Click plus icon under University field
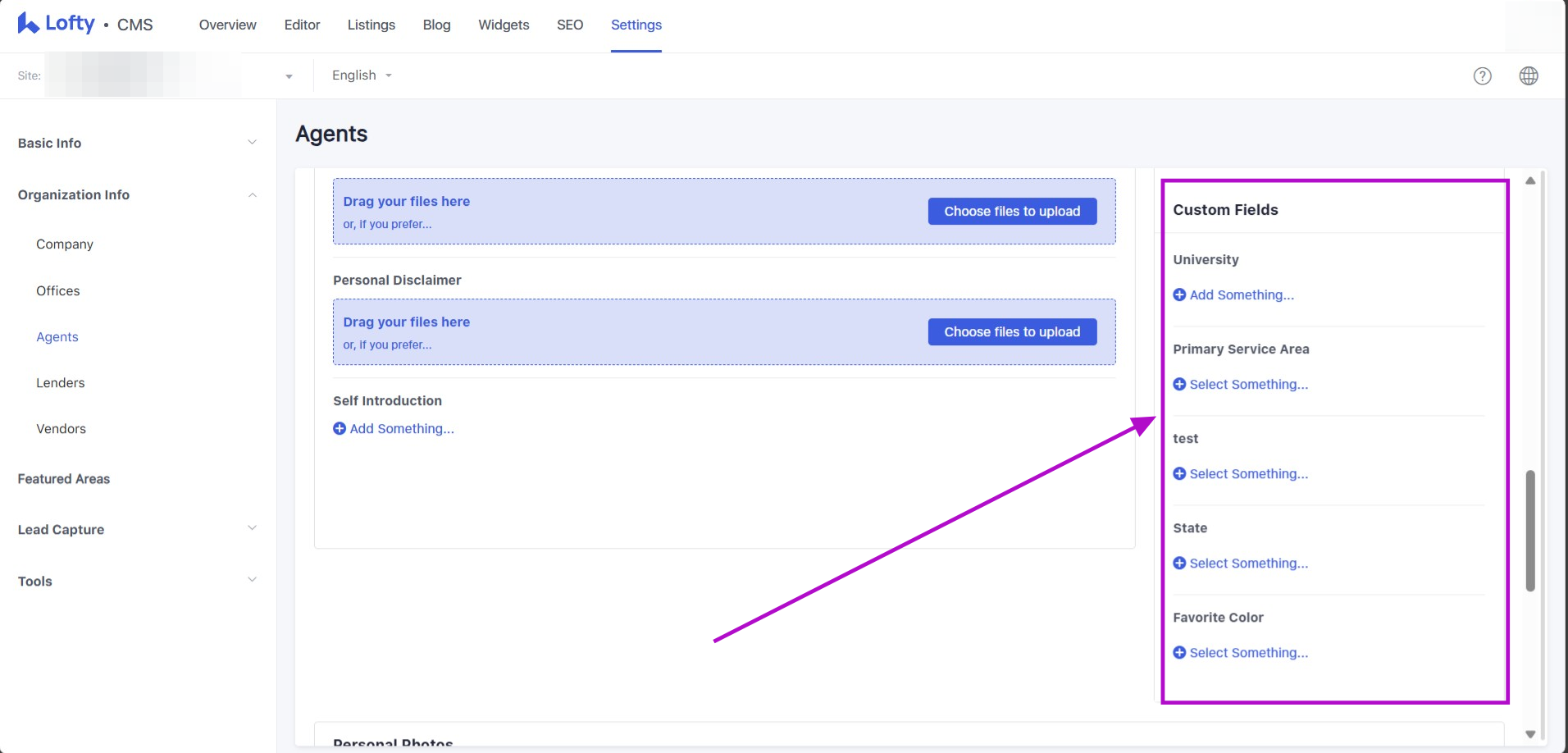This screenshot has height=753, width=1568. pos(1179,295)
